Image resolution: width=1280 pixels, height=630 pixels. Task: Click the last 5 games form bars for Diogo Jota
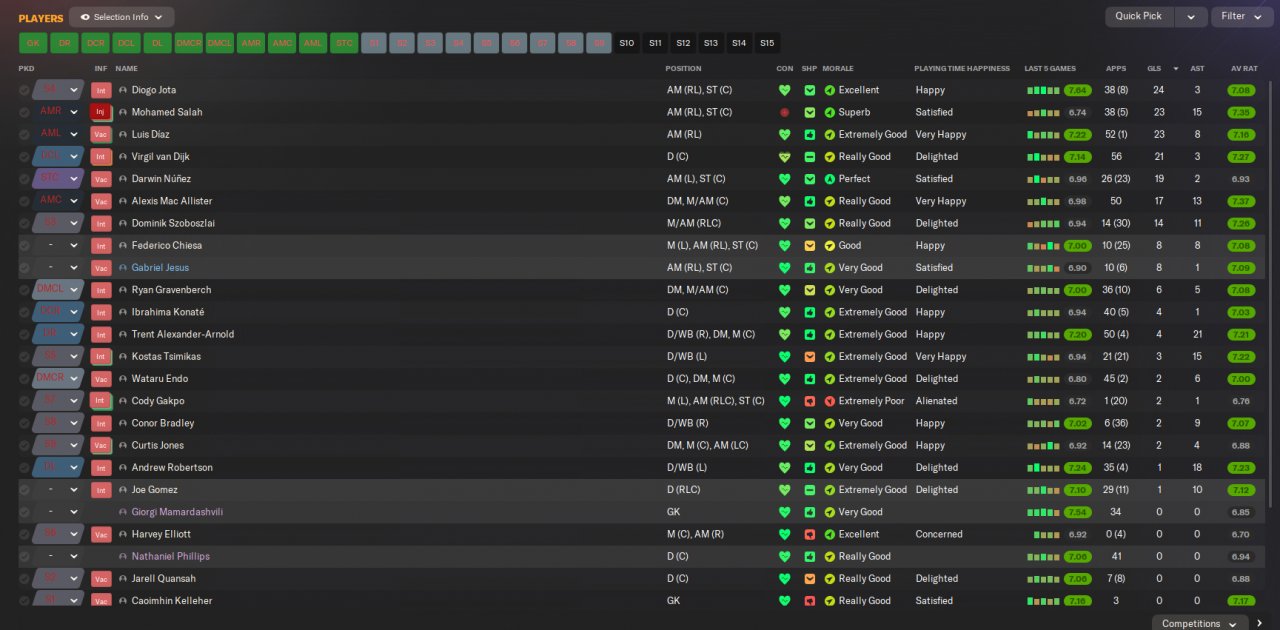point(1043,90)
